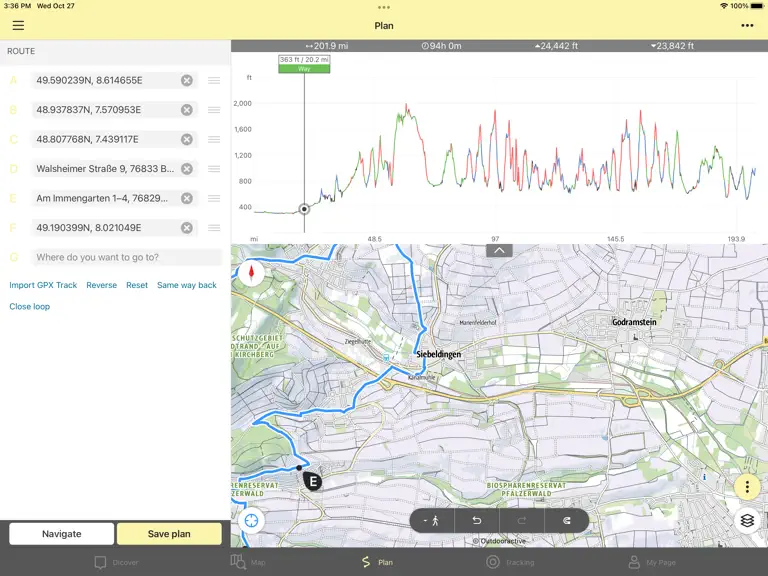Click the undo arrow in map toolbar
768x576 pixels.
pyautogui.click(x=477, y=521)
